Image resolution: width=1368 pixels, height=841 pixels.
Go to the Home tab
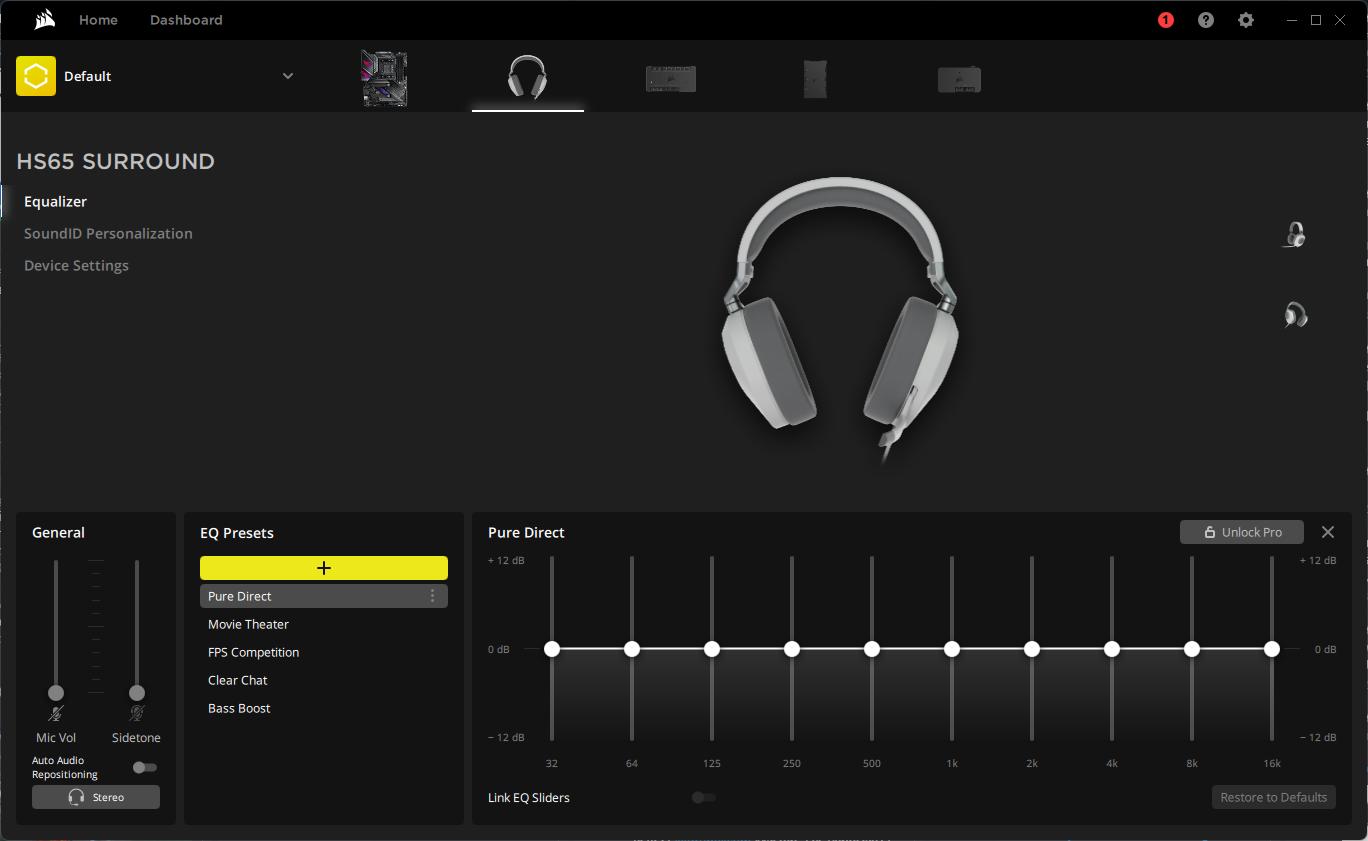point(98,20)
